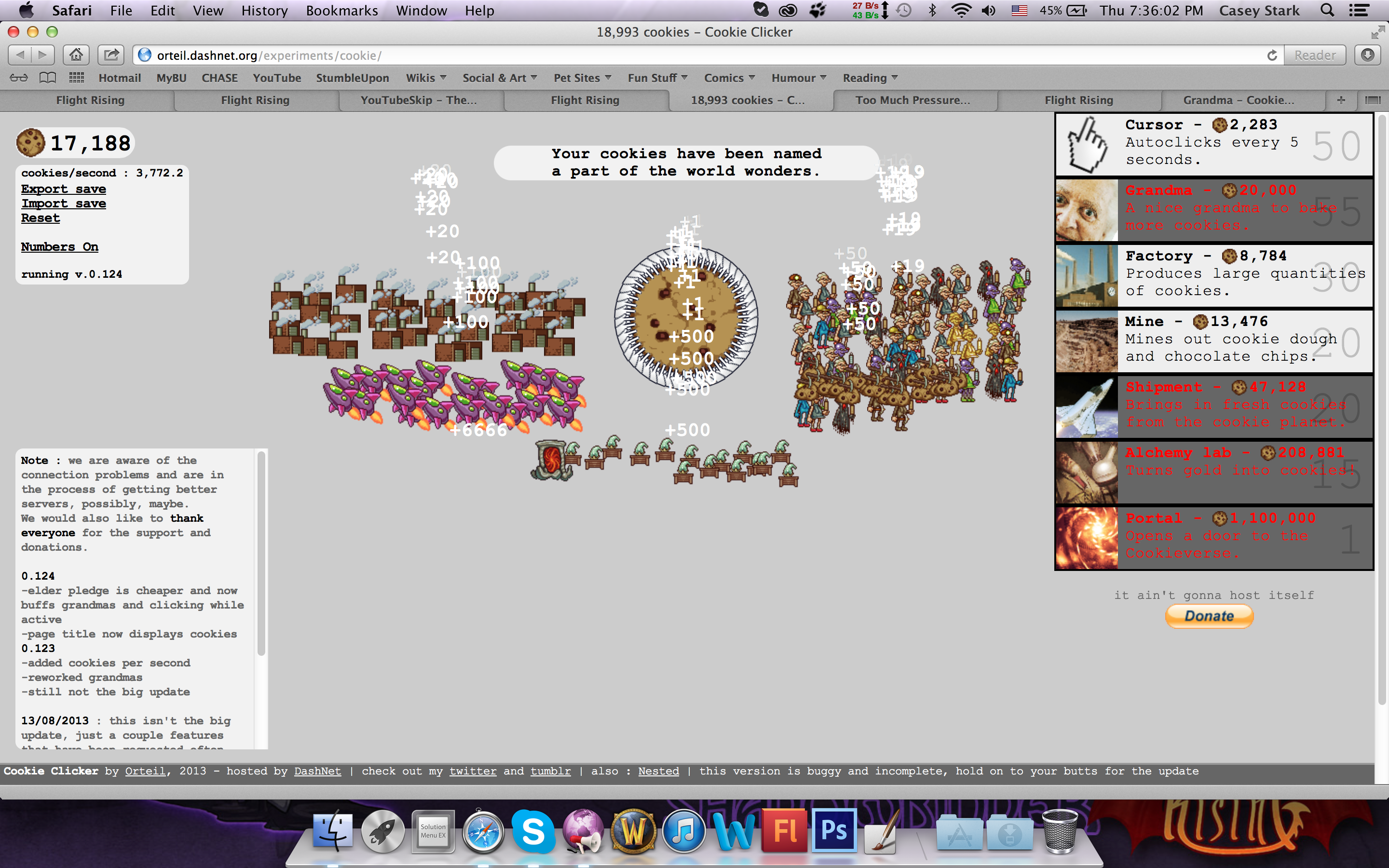The width and height of the screenshot is (1389, 868).
Task: Reload the page with refresh icon
Action: coord(1272,55)
